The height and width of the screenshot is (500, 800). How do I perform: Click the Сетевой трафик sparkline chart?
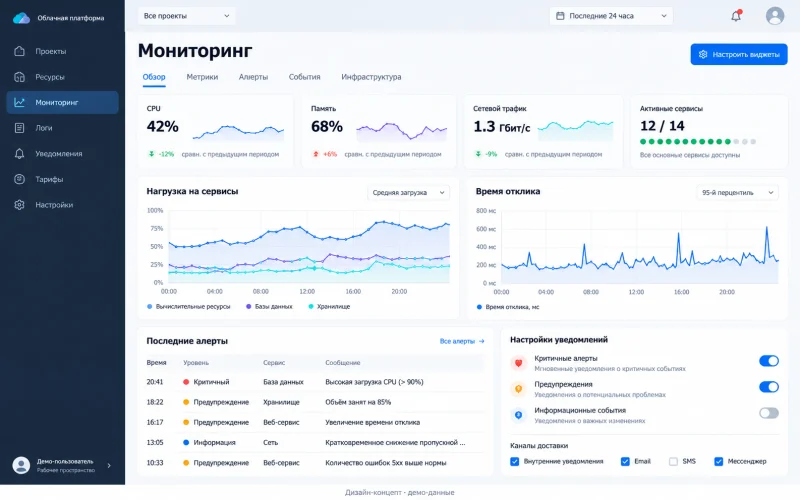[576, 131]
